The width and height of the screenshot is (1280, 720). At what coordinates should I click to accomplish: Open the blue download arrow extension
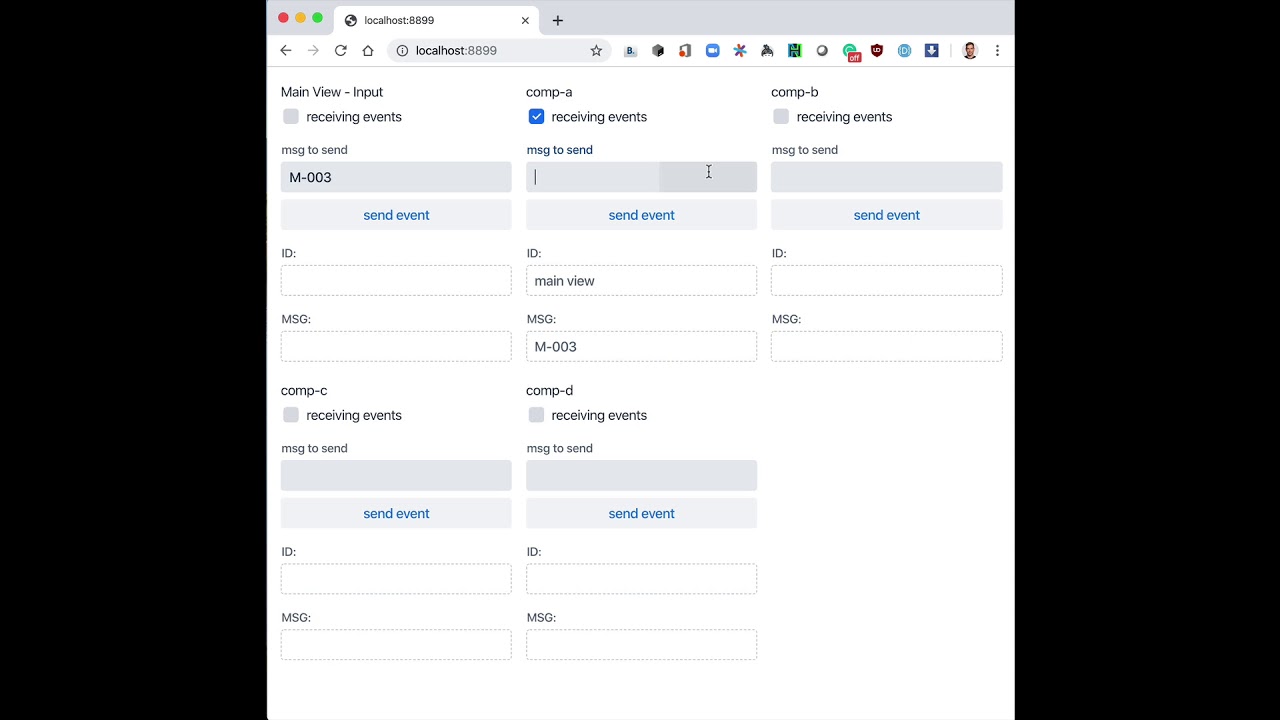point(932,50)
